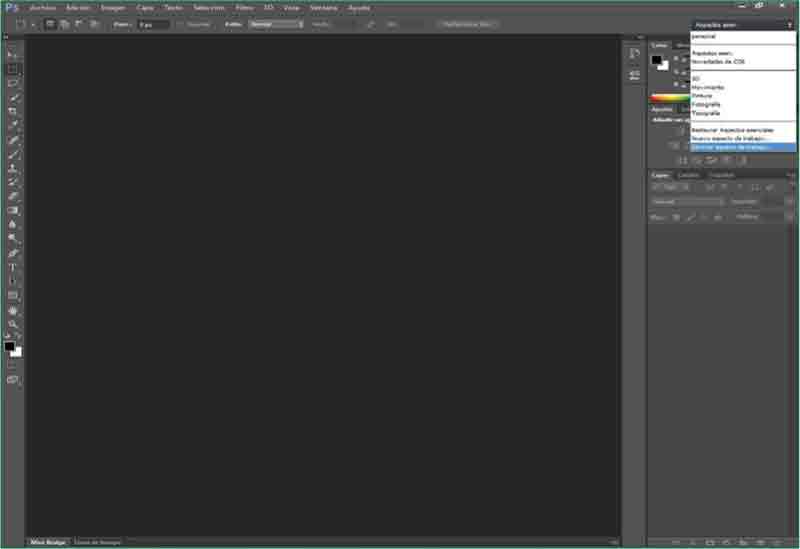
Task: Open the workspace switcher dropdown
Action: click(742, 23)
